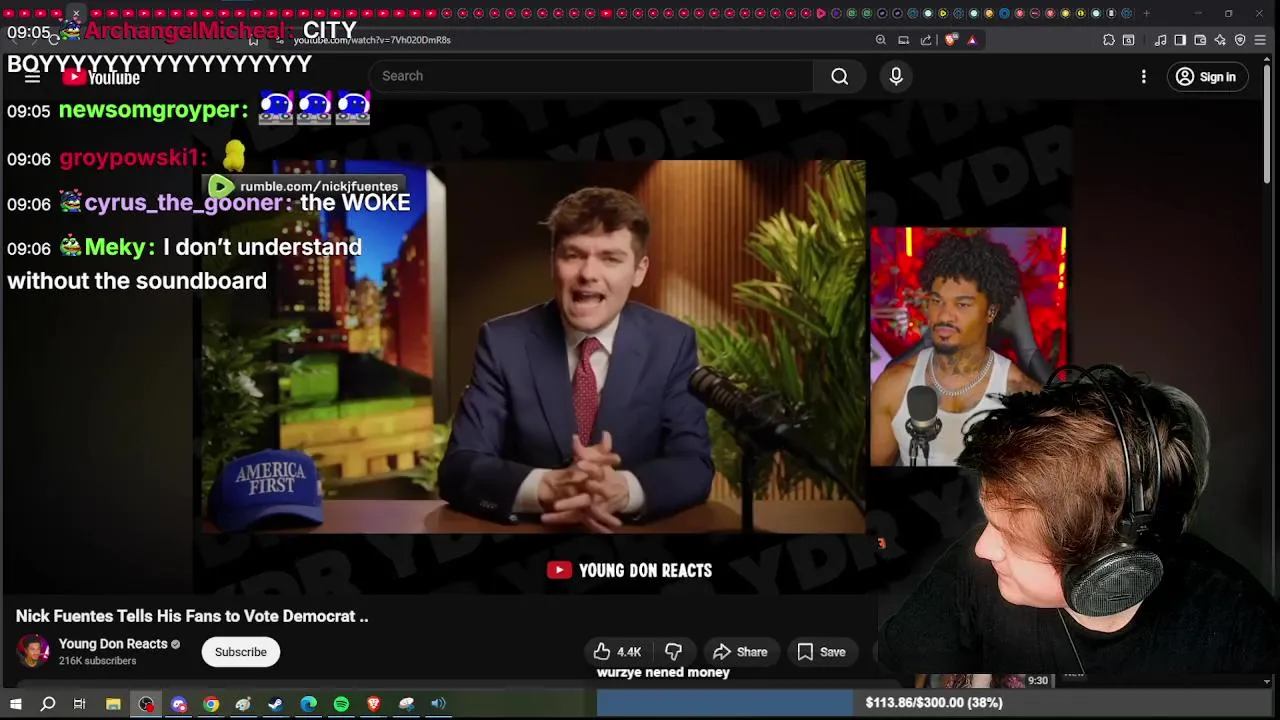
Task: Save the video to a playlist
Action: [821, 652]
